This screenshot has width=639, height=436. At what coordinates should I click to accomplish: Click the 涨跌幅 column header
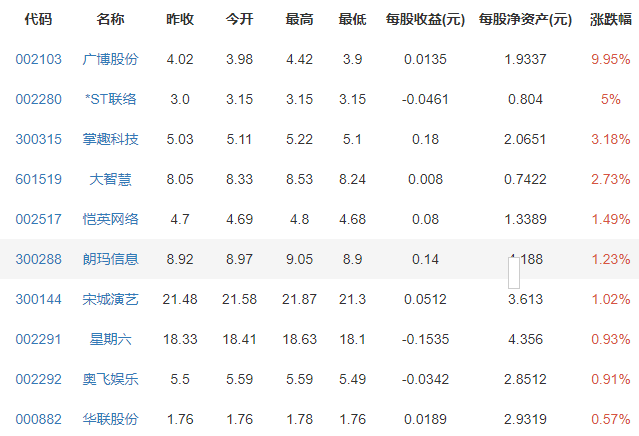(x=611, y=19)
